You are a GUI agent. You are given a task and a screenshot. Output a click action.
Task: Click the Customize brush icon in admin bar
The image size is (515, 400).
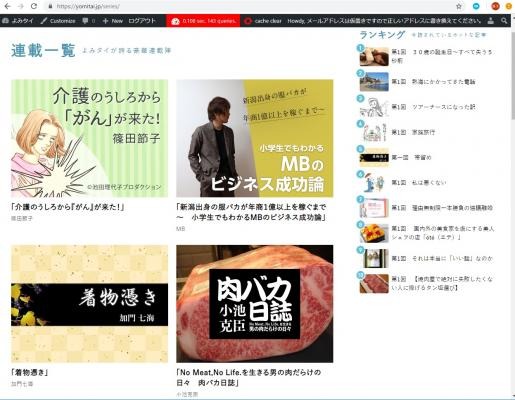[43, 21]
